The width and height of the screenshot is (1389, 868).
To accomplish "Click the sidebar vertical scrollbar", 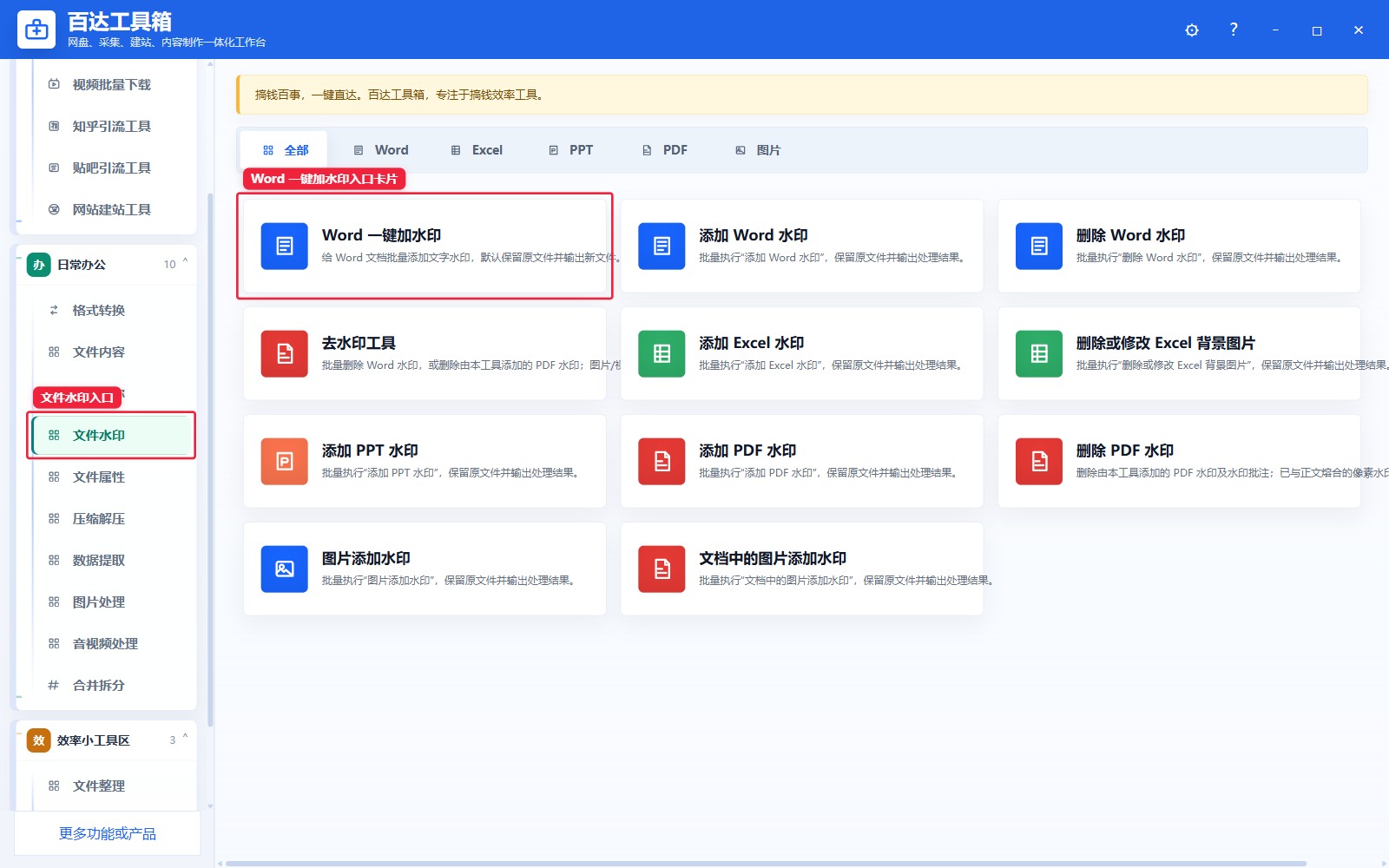I will (210, 458).
